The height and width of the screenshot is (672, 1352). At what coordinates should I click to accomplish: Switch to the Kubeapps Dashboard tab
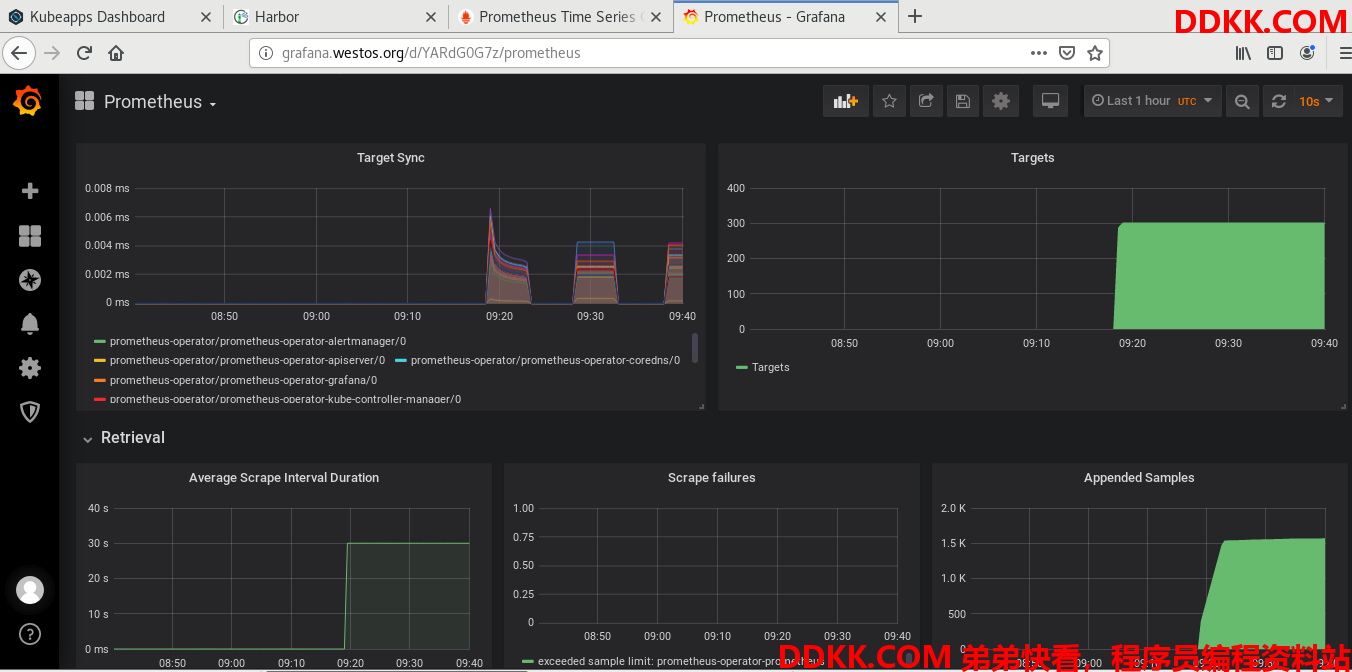click(x=97, y=17)
